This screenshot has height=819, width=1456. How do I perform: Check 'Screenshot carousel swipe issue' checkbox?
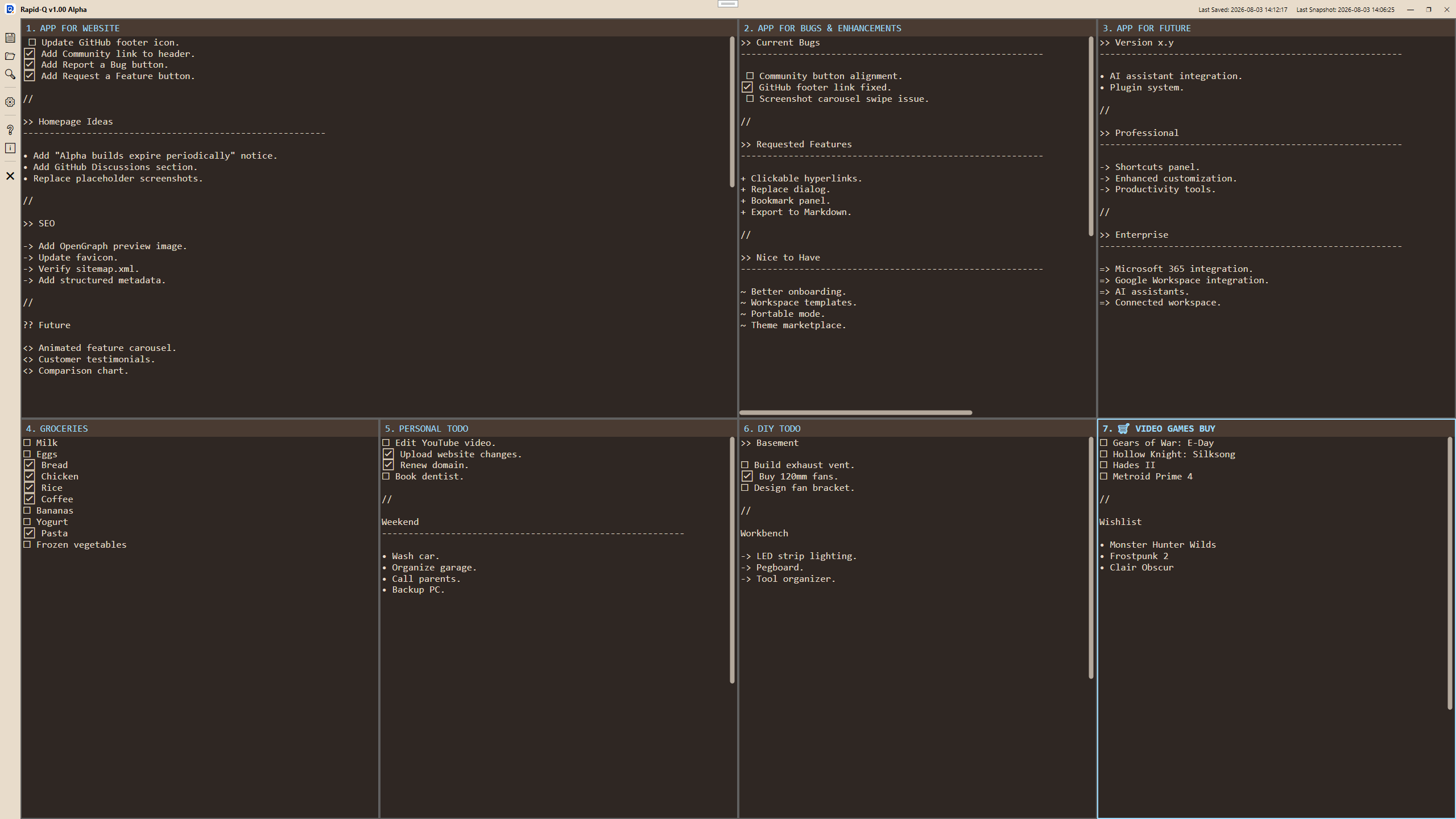pos(750,99)
